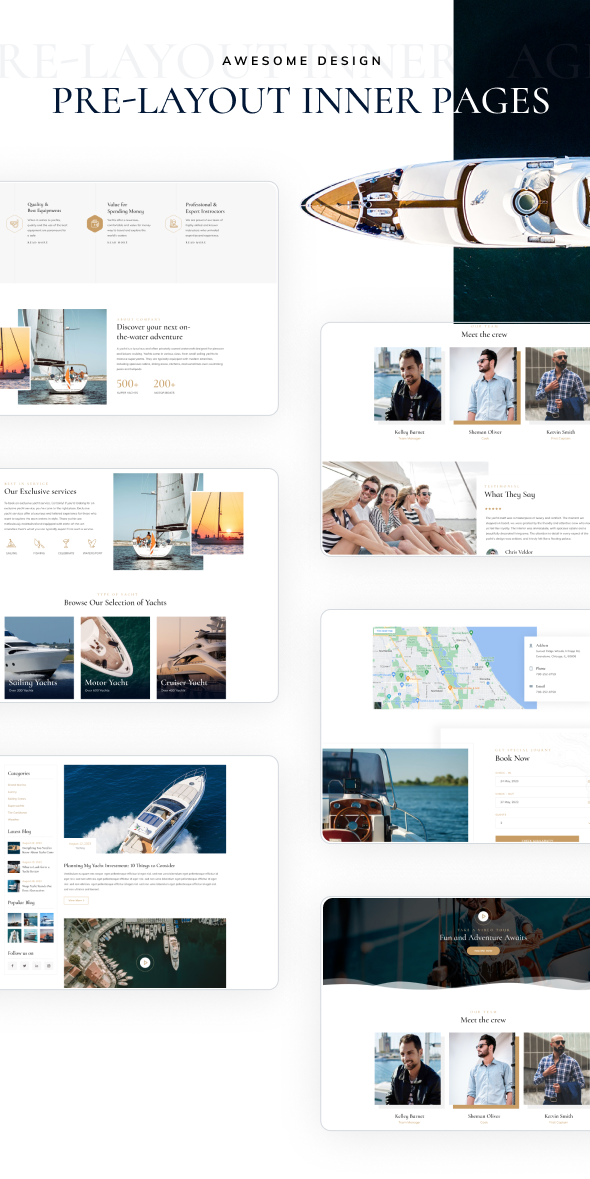This screenshot has width=590, height=1179.
Task: Open the first link in the Categories list
Action: pos(15,784)
